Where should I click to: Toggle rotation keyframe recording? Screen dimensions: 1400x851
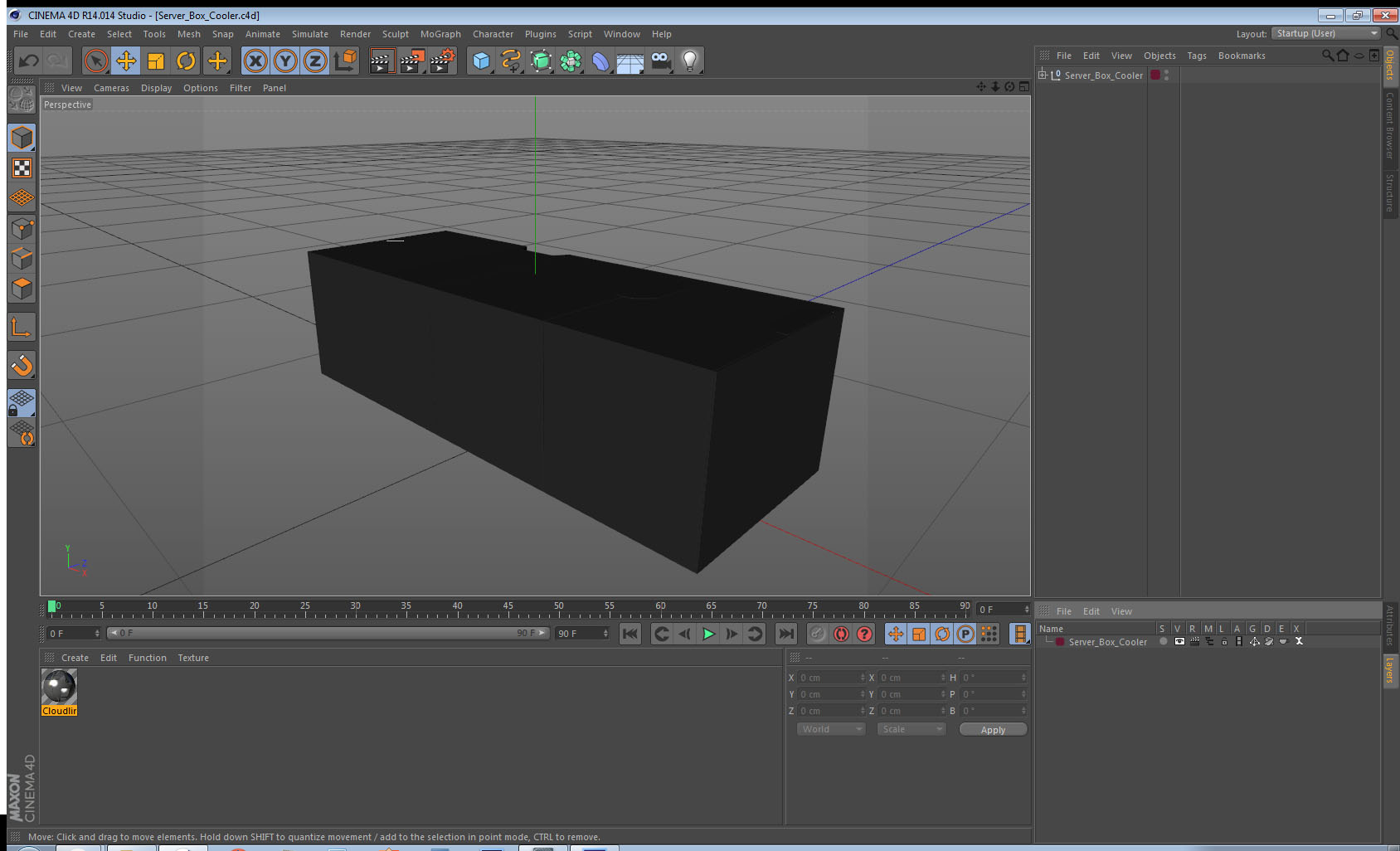pyautogui.click(x=942, y=634)
